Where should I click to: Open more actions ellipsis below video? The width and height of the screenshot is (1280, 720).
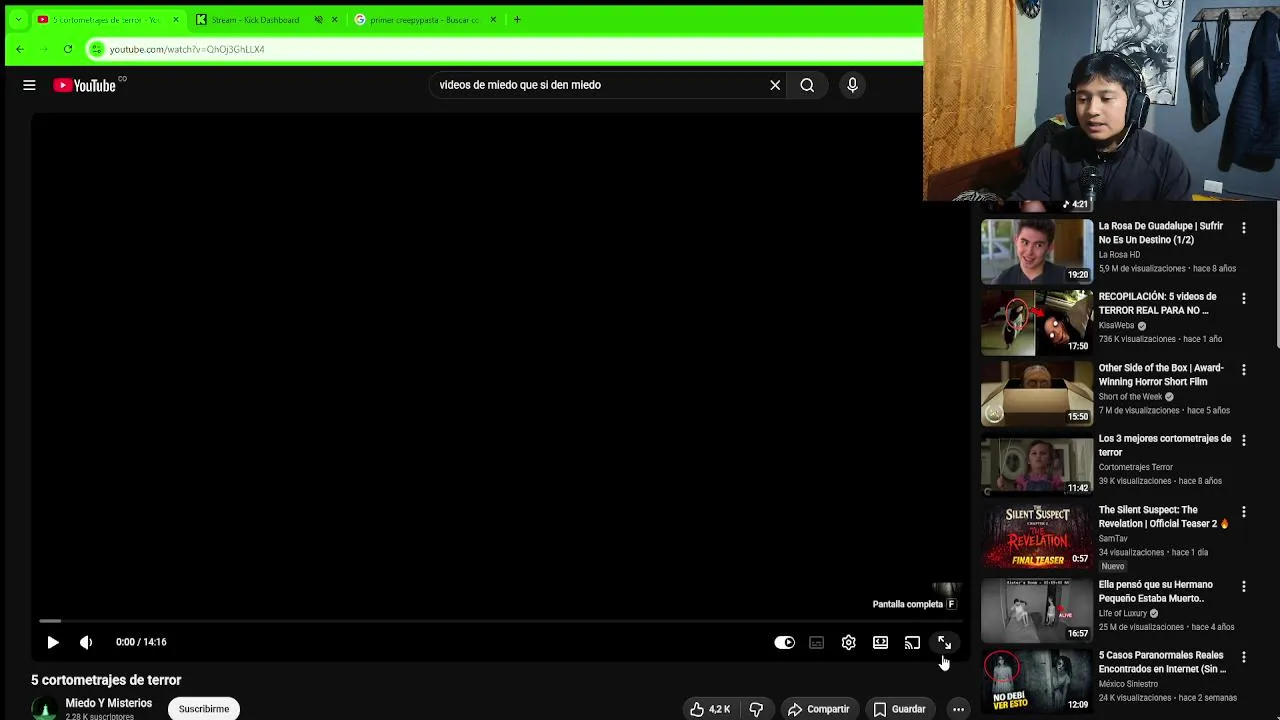click(958, 709)
